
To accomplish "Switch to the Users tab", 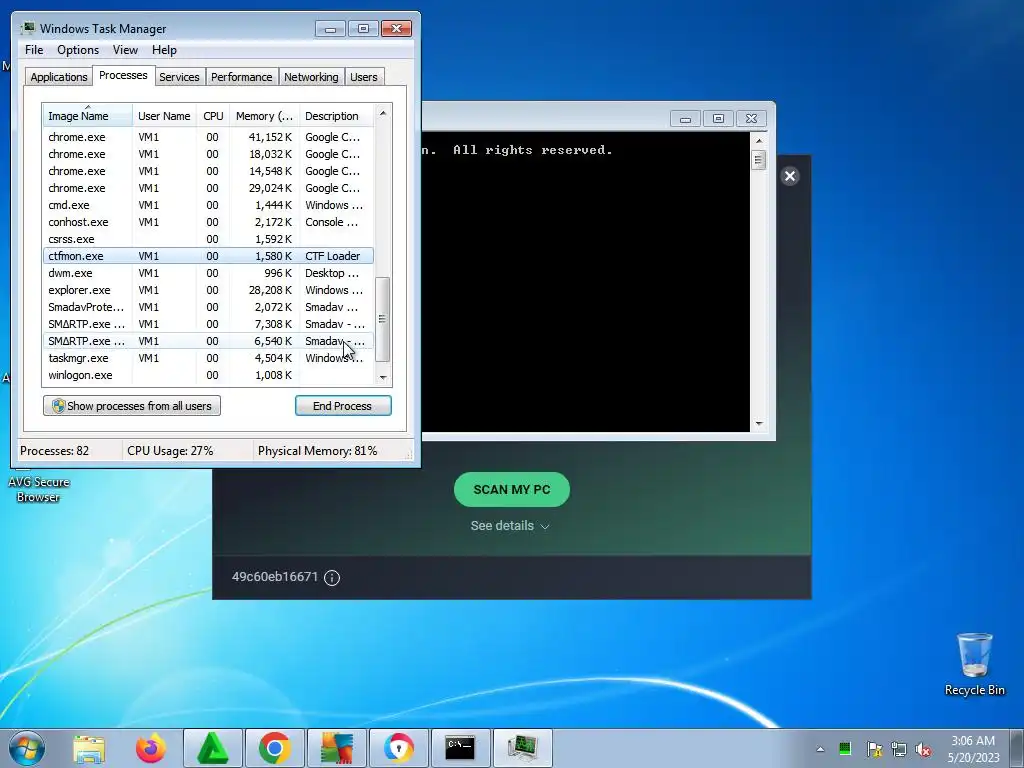I will (x=363, y=76).
